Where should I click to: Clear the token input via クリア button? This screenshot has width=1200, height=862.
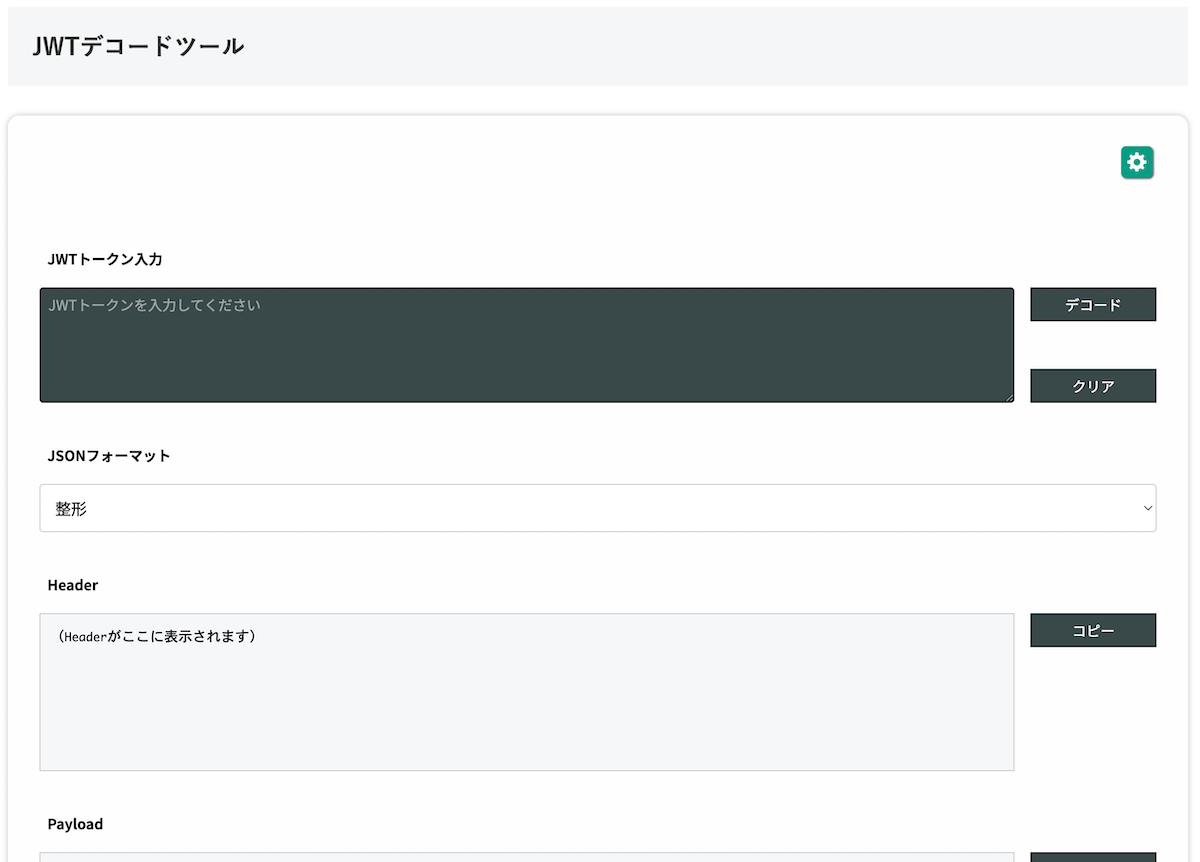click(x=1092, y=385)
